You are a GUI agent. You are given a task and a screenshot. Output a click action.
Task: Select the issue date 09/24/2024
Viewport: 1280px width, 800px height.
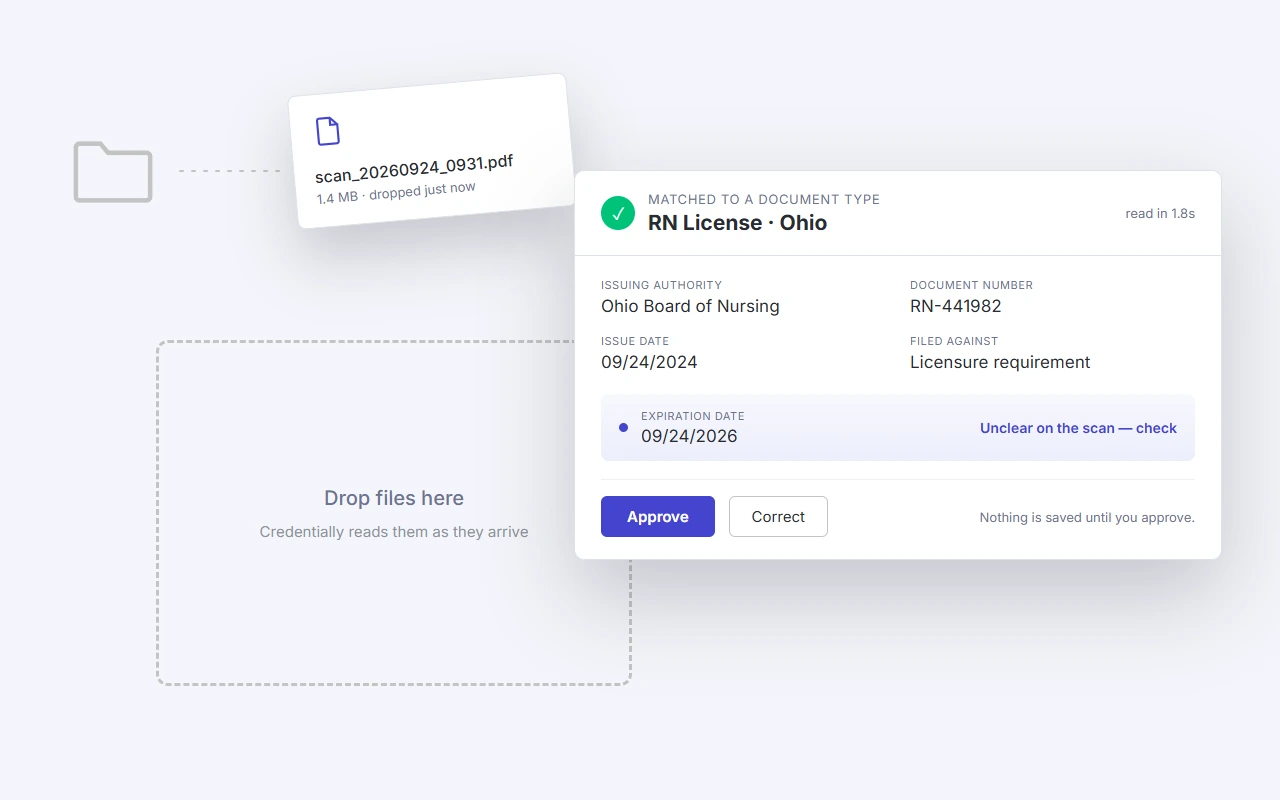pyautogui.click(x=649, y=362)
